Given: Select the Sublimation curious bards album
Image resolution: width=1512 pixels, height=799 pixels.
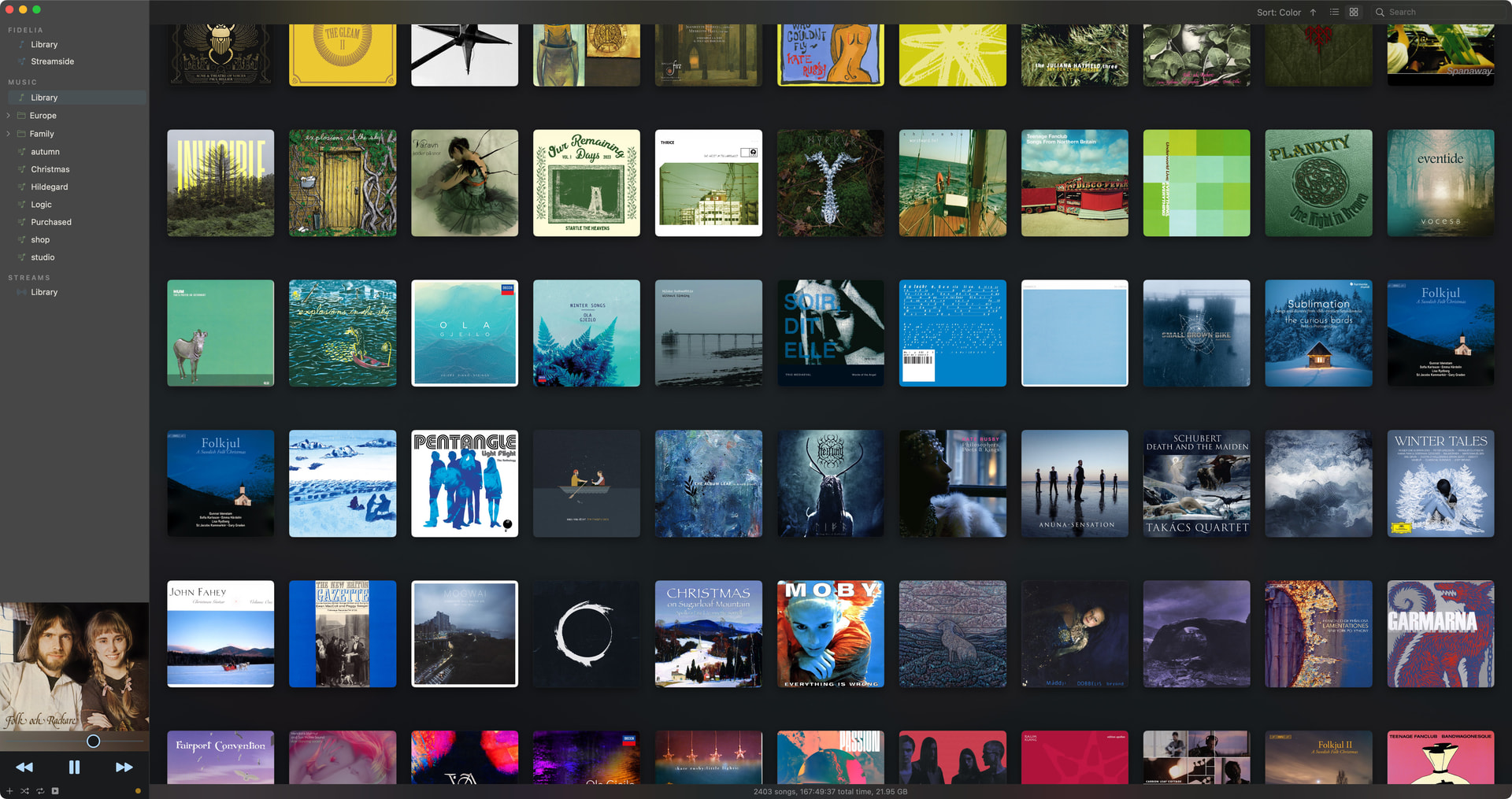Looking at the screenshot, I should [x=1318, y=333].
